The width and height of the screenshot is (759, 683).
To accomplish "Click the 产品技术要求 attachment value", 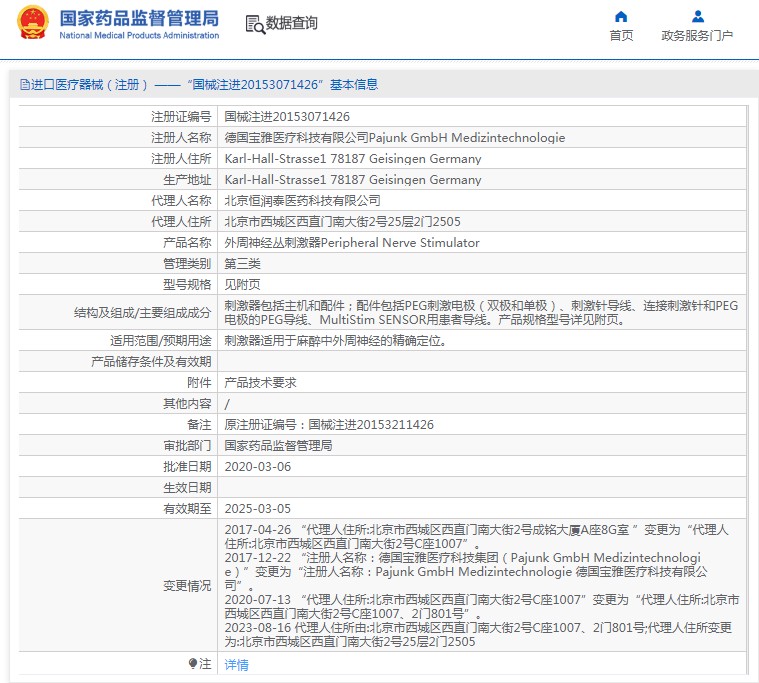I will [x=260, y=382].
